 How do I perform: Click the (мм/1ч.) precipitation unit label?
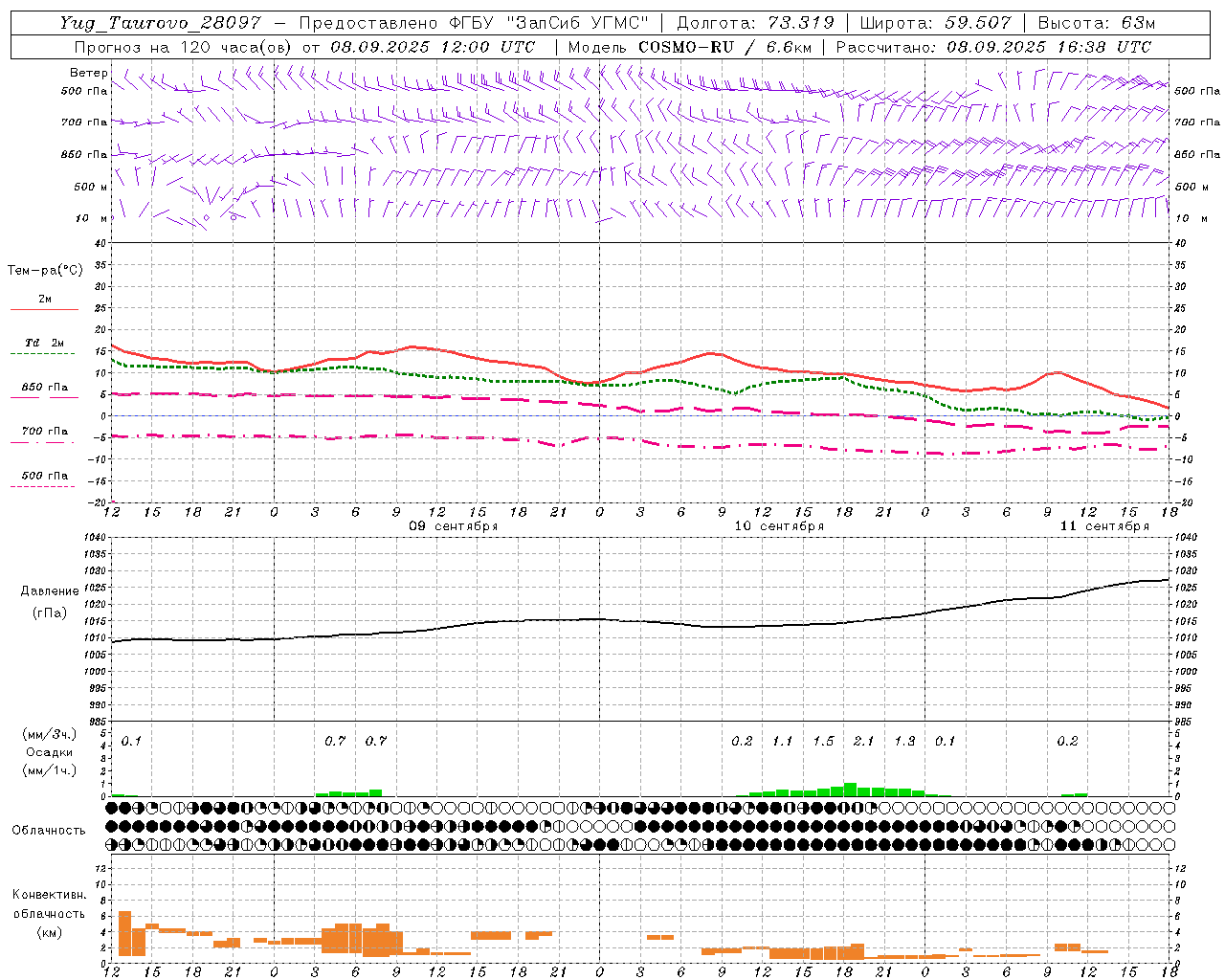point(50,770)
